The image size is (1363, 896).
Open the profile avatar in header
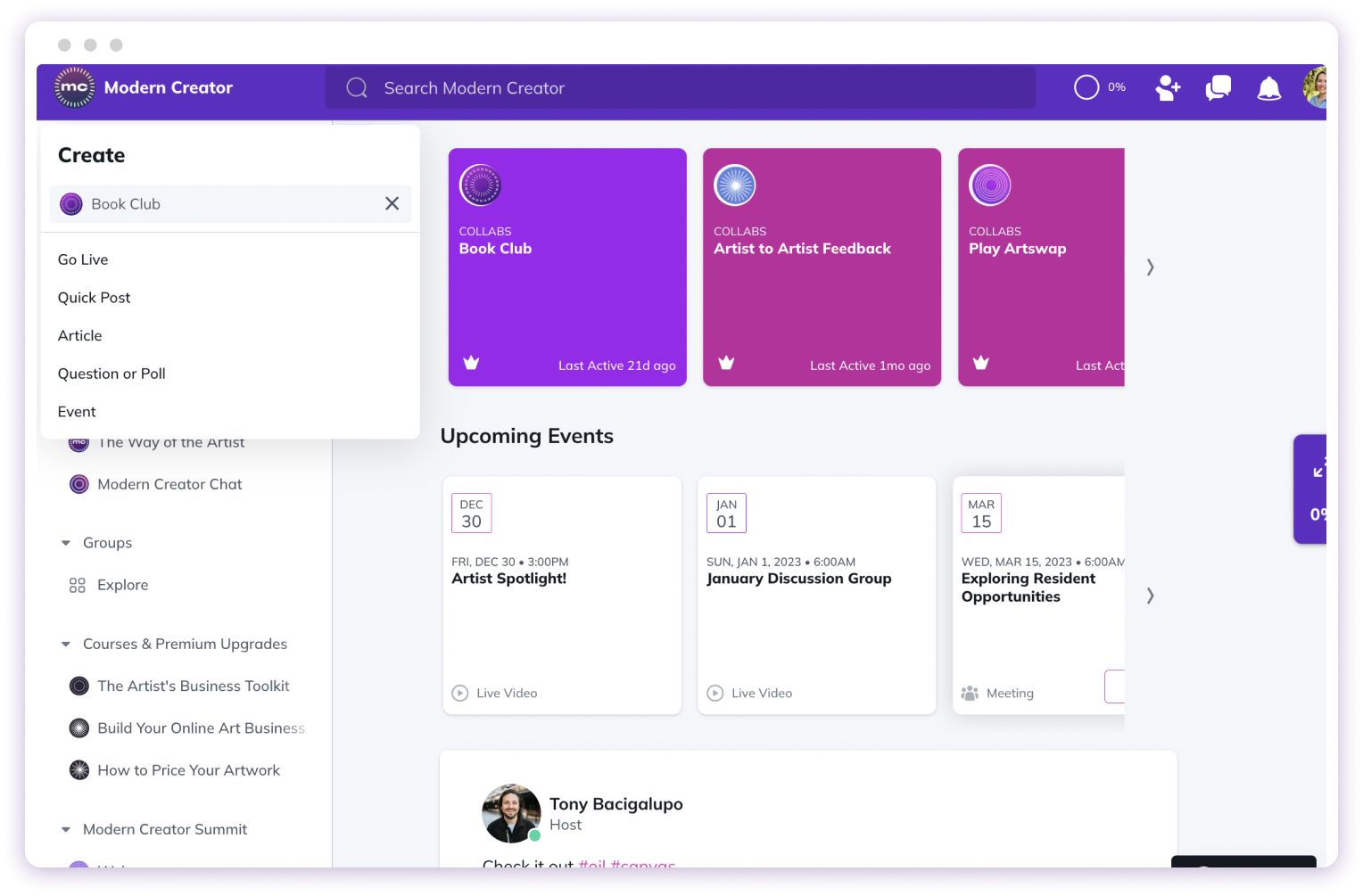coord(1315,87)
